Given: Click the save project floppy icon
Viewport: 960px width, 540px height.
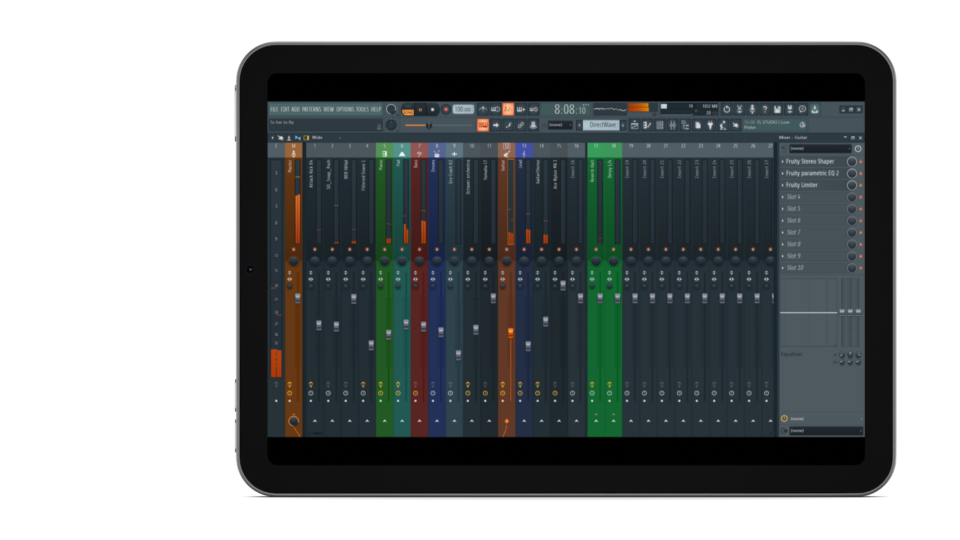Looking at the screenshot, I should [x=776, y=109].
